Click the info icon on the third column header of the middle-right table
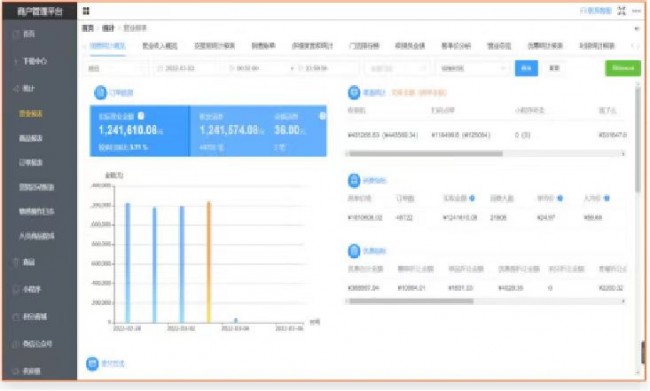The width and height of the screenshot is (650, 391). point(472,198)
